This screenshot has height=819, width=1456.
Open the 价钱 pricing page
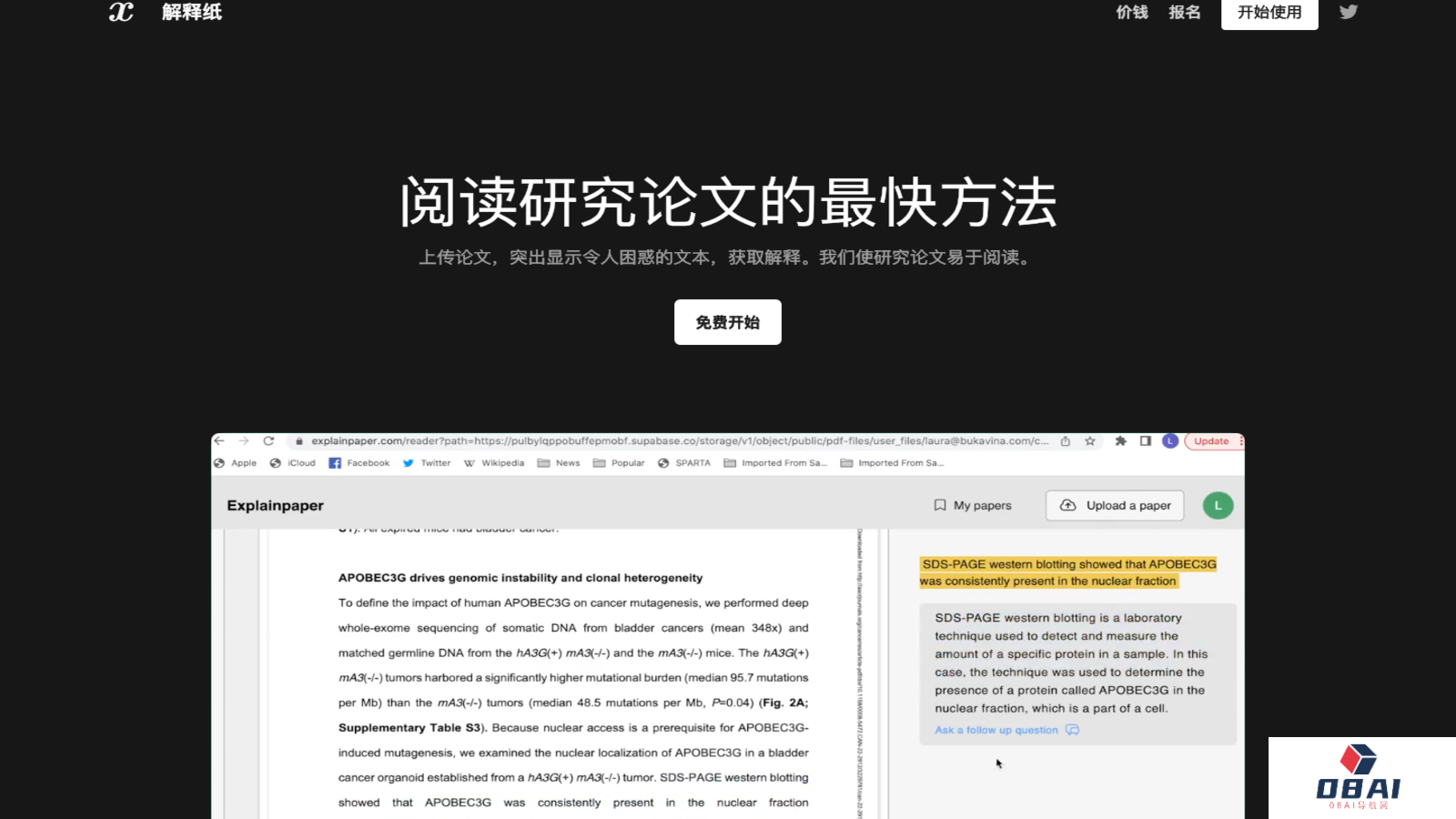tap(1132, 12)
